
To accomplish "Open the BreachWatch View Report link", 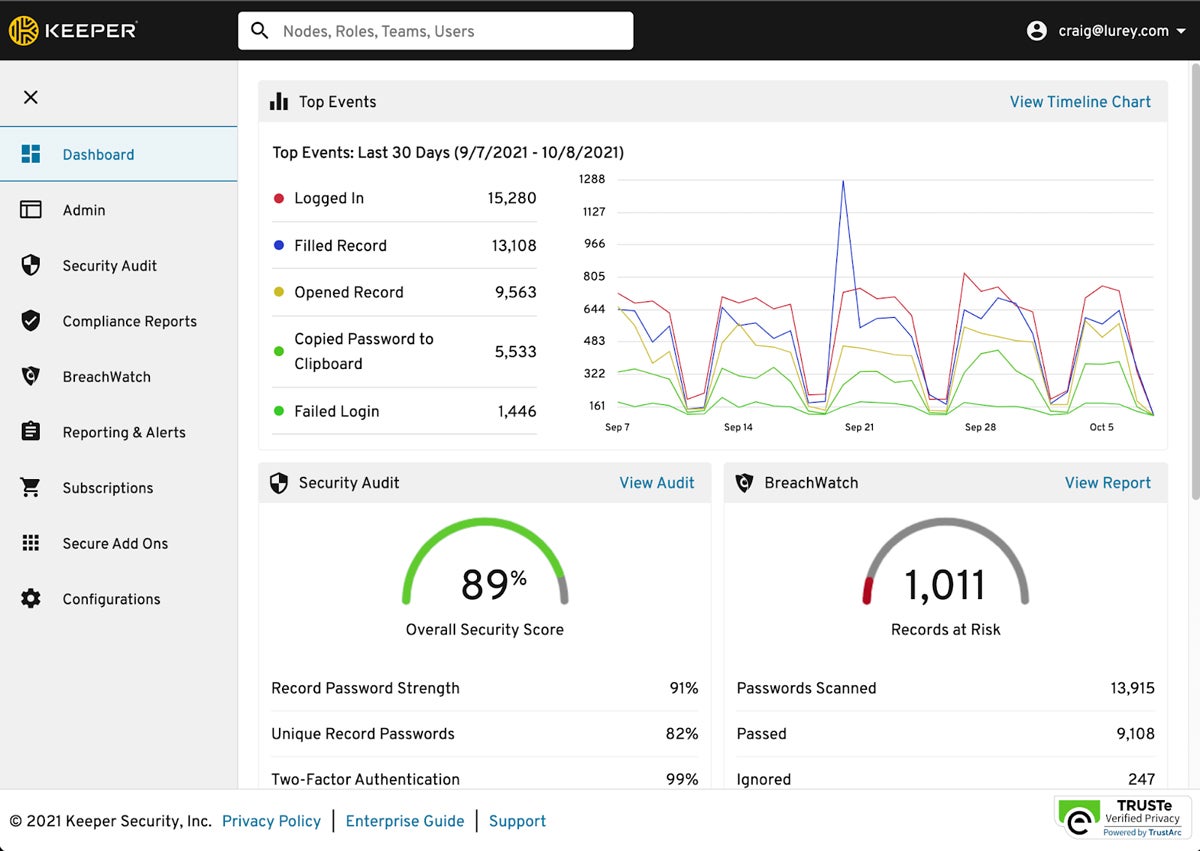I will point(1107,483).
